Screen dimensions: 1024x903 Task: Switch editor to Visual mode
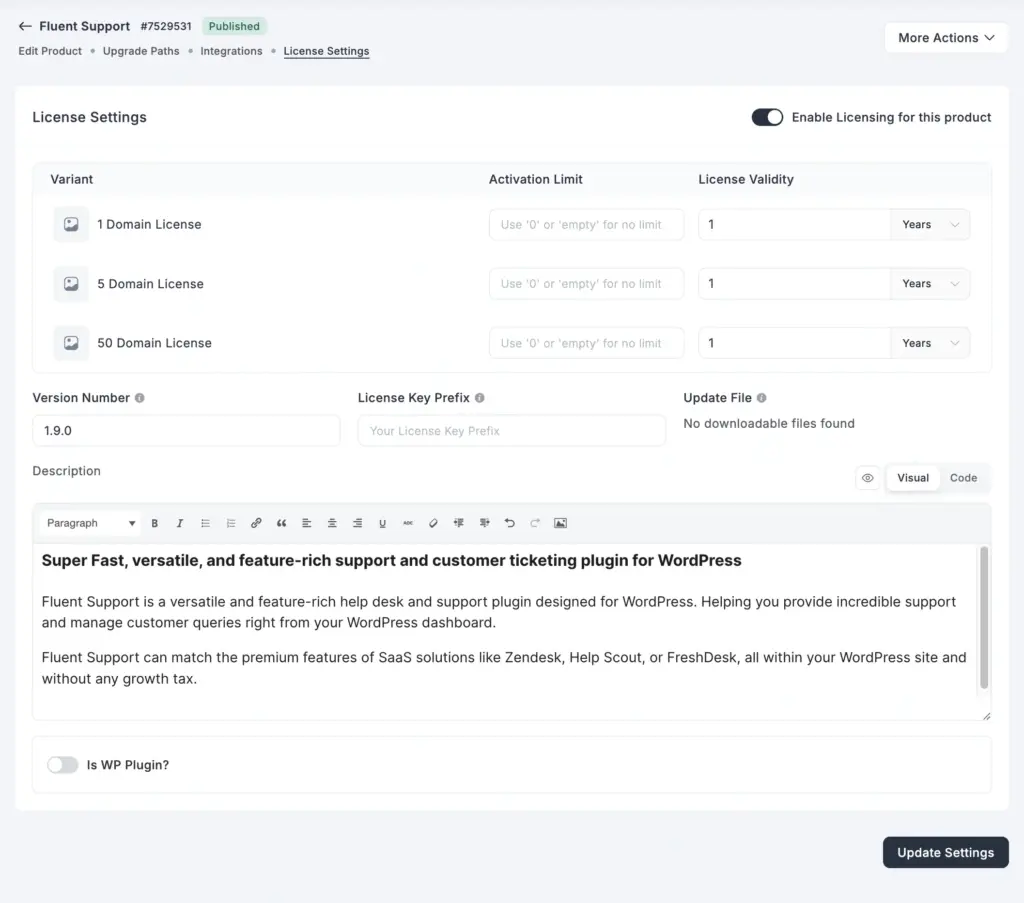[913, 478]
